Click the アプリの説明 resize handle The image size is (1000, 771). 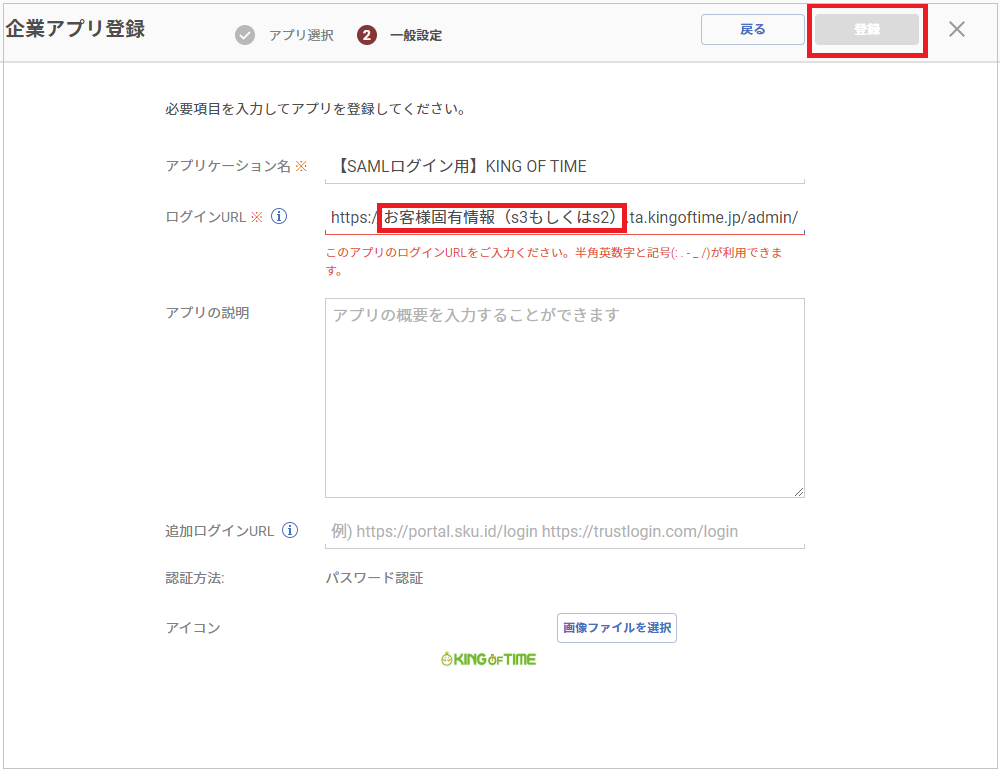coord(799,492)
